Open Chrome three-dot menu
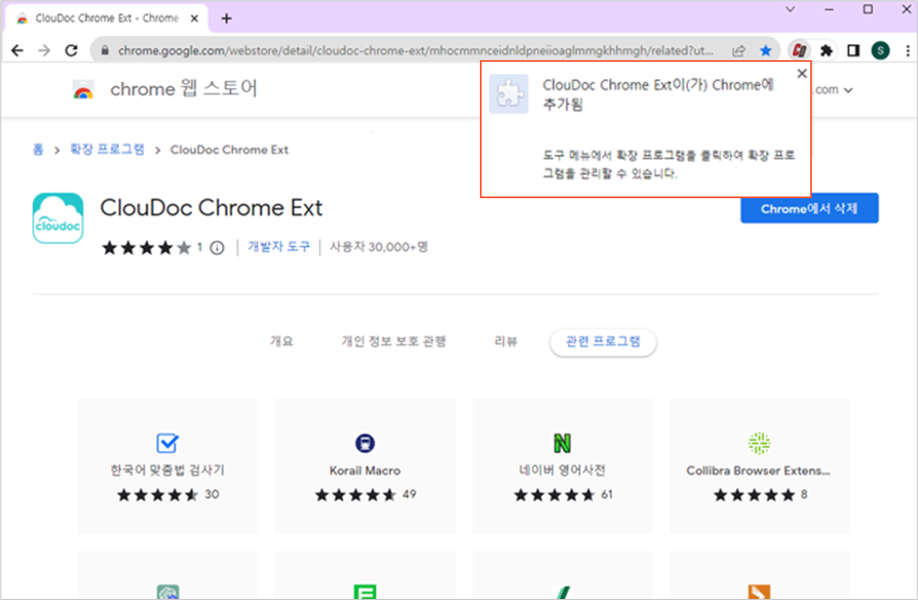The image size is (918, 600). [x=907, y=51]
